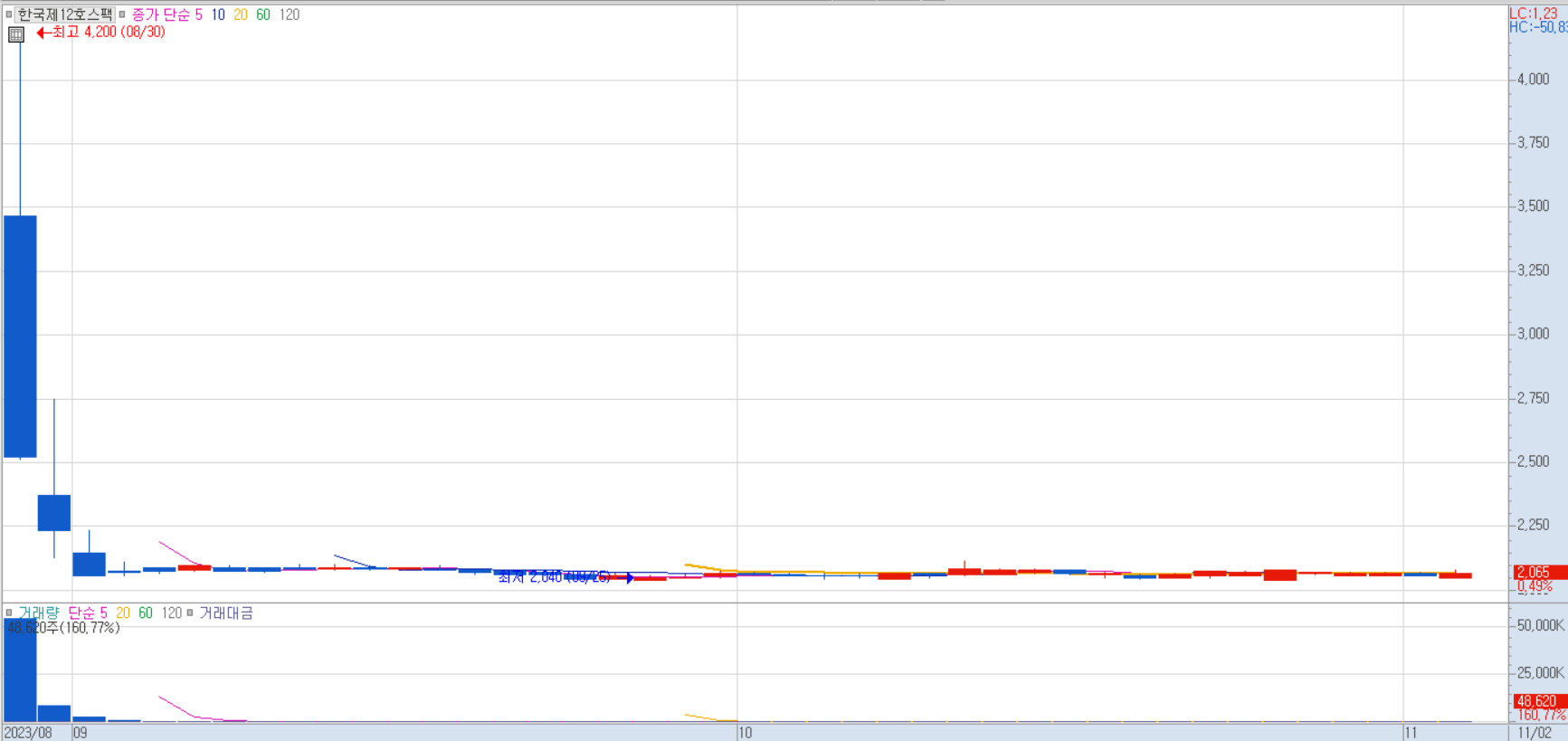Select the 60-day price moving average
1568x741 pixels.
click(x=263, y=14)
